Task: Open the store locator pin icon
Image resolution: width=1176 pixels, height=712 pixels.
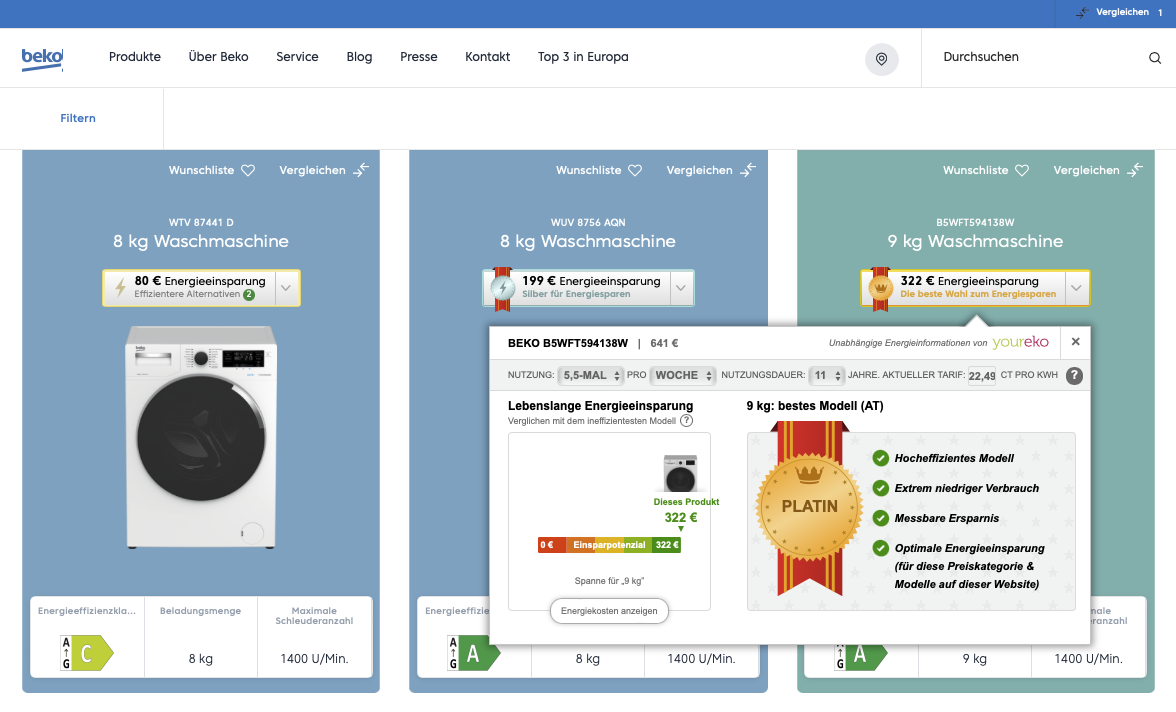Action: click(881, 59)
